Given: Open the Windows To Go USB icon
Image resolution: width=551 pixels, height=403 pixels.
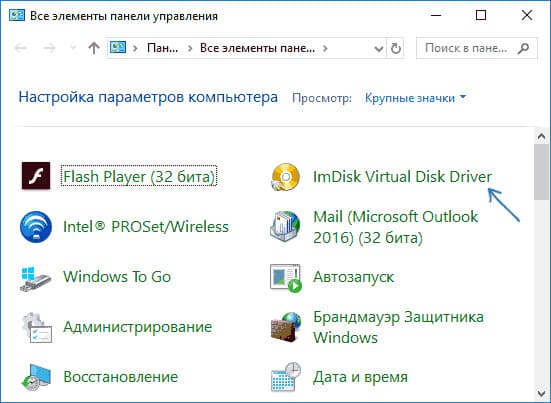Looking at the screenshot, I should tap(35, 279).
